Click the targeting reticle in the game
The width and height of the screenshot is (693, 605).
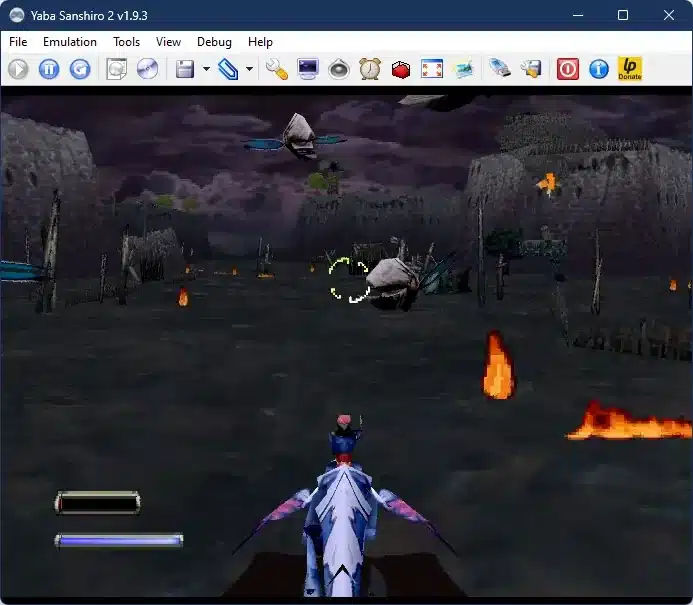349,281
